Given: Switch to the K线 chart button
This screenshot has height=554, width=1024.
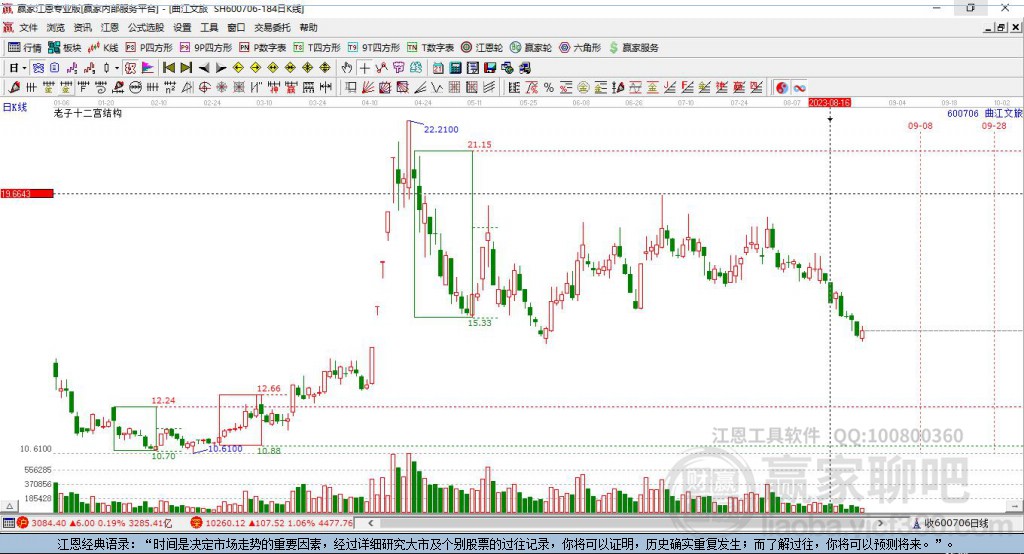Looking at the screenshot, I should (x=103, y=48).
